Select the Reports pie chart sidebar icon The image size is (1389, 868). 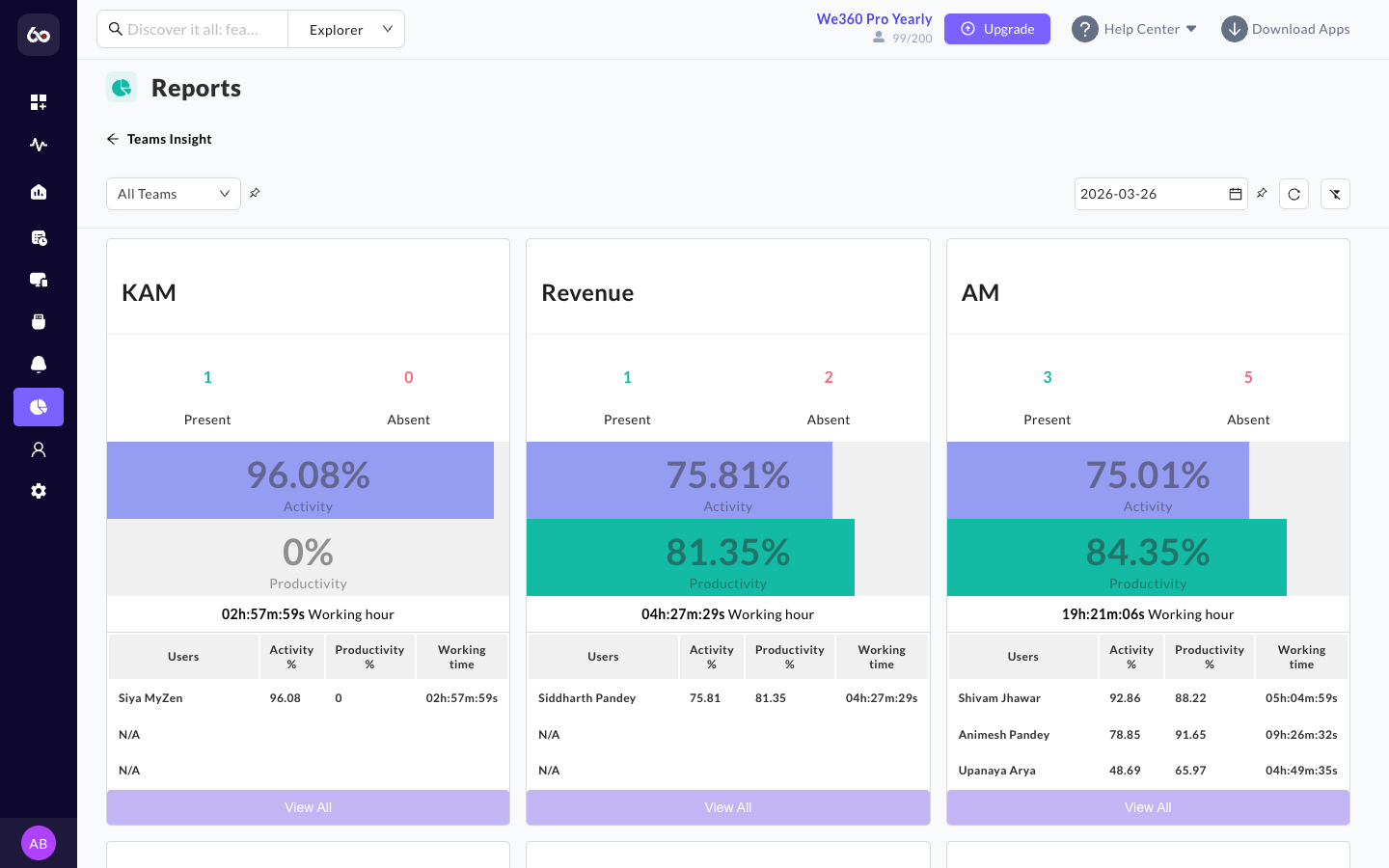tap(39, 407)
